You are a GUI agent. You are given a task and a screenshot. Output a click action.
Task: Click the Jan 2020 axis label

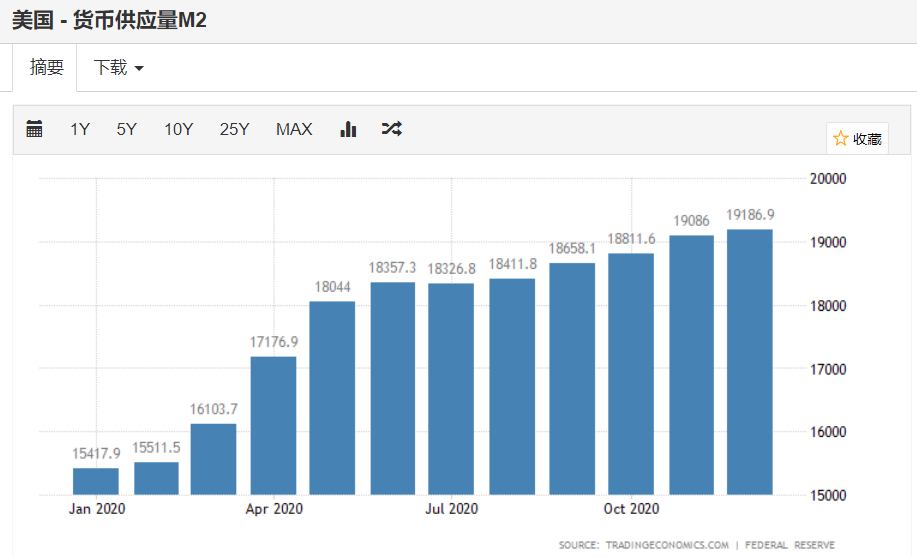click(96, 509)
